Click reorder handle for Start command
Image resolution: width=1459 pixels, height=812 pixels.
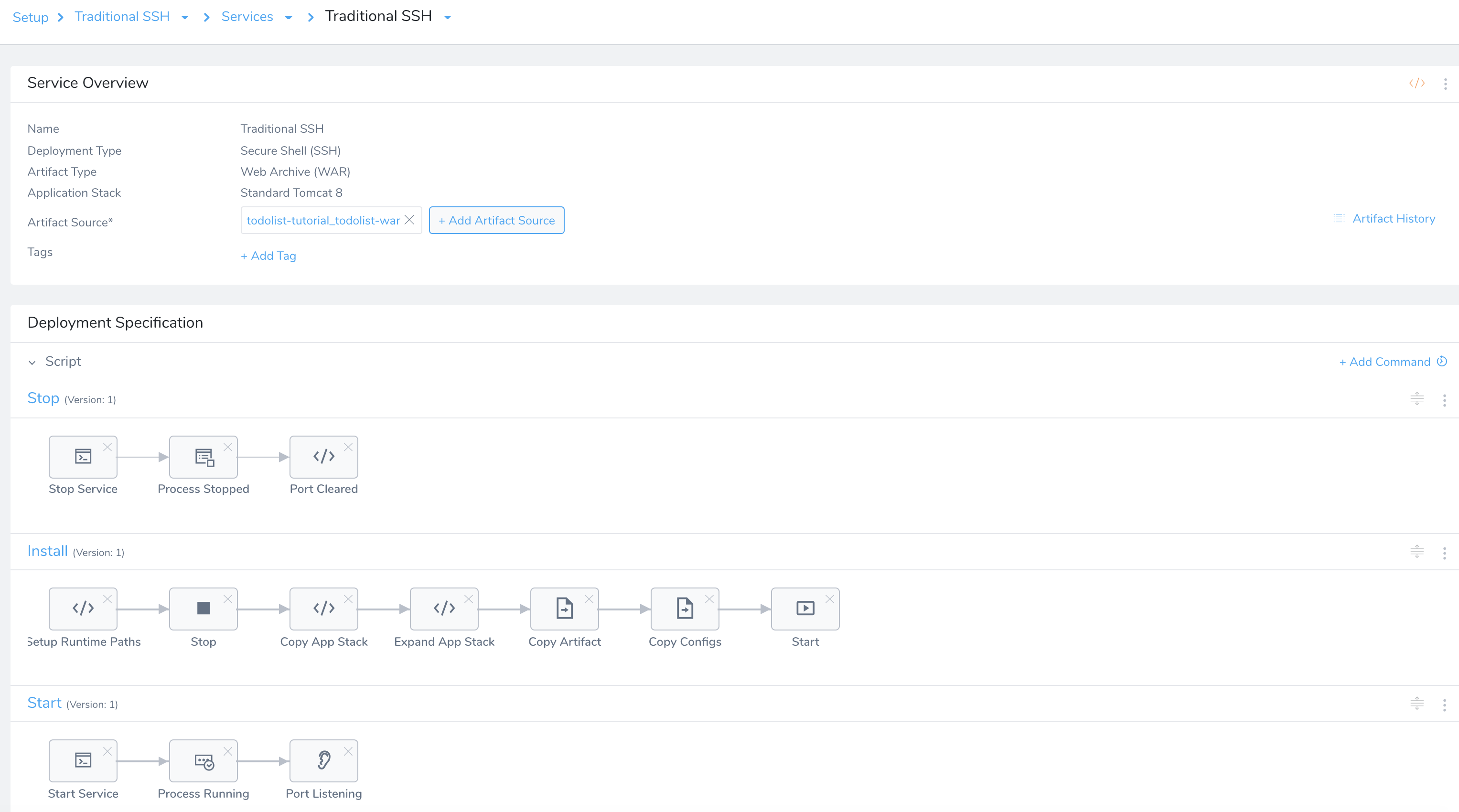tap(1416, 703)
